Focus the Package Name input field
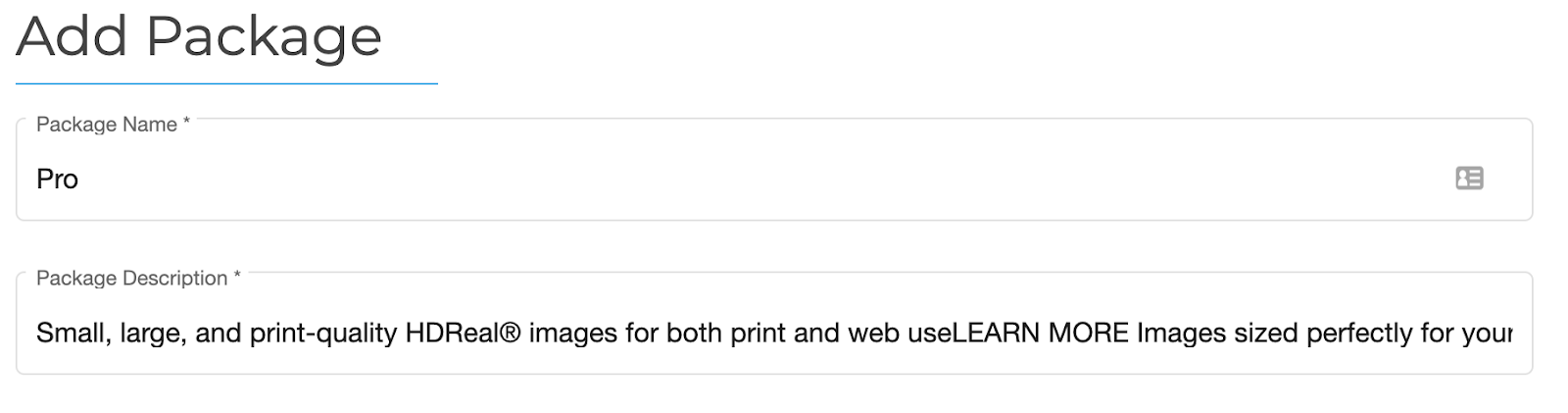This screenshot has width=1568, height=413. coord(774,170)
